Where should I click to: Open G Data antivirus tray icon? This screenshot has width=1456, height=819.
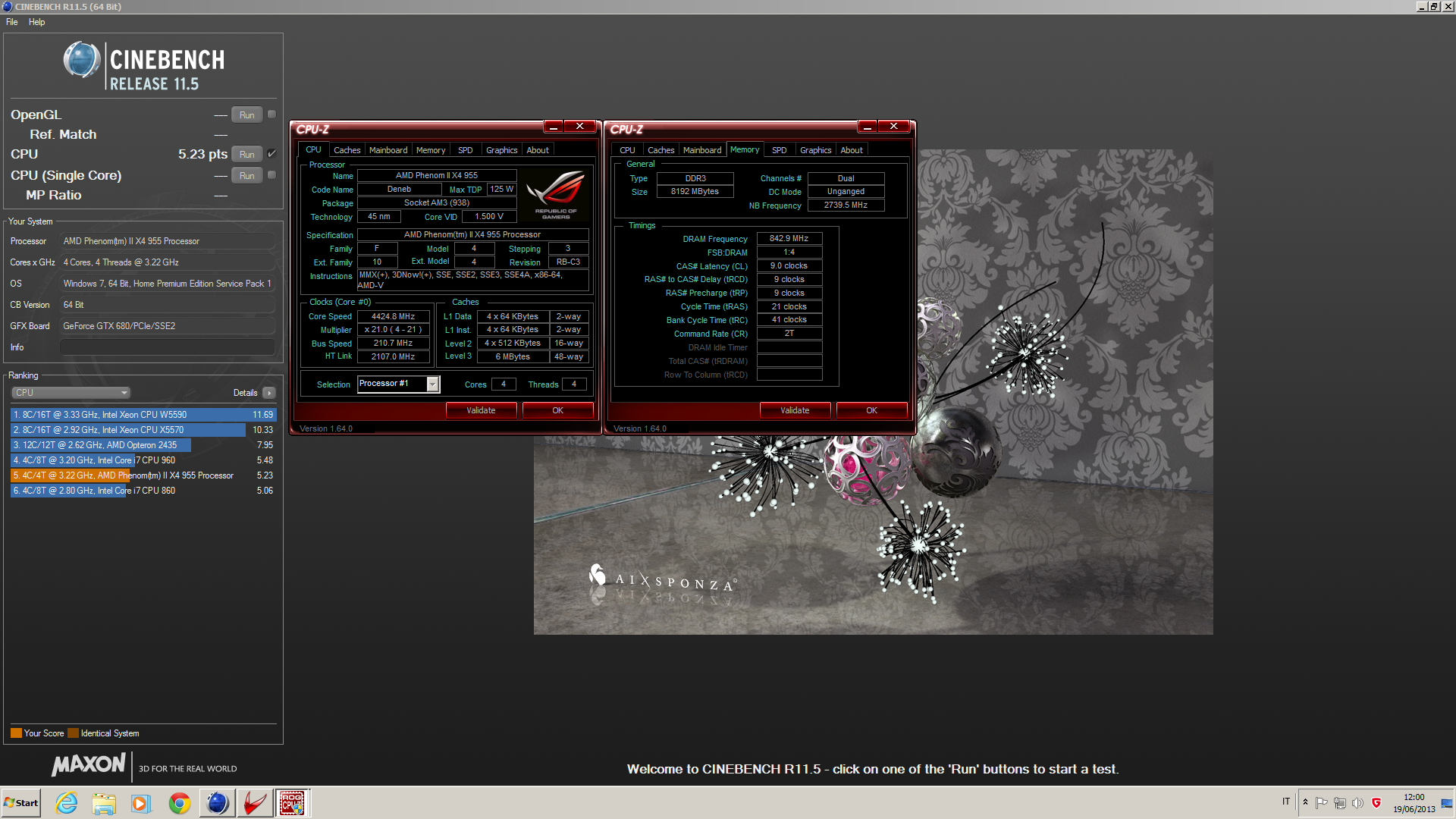[x=1376, y=802]
